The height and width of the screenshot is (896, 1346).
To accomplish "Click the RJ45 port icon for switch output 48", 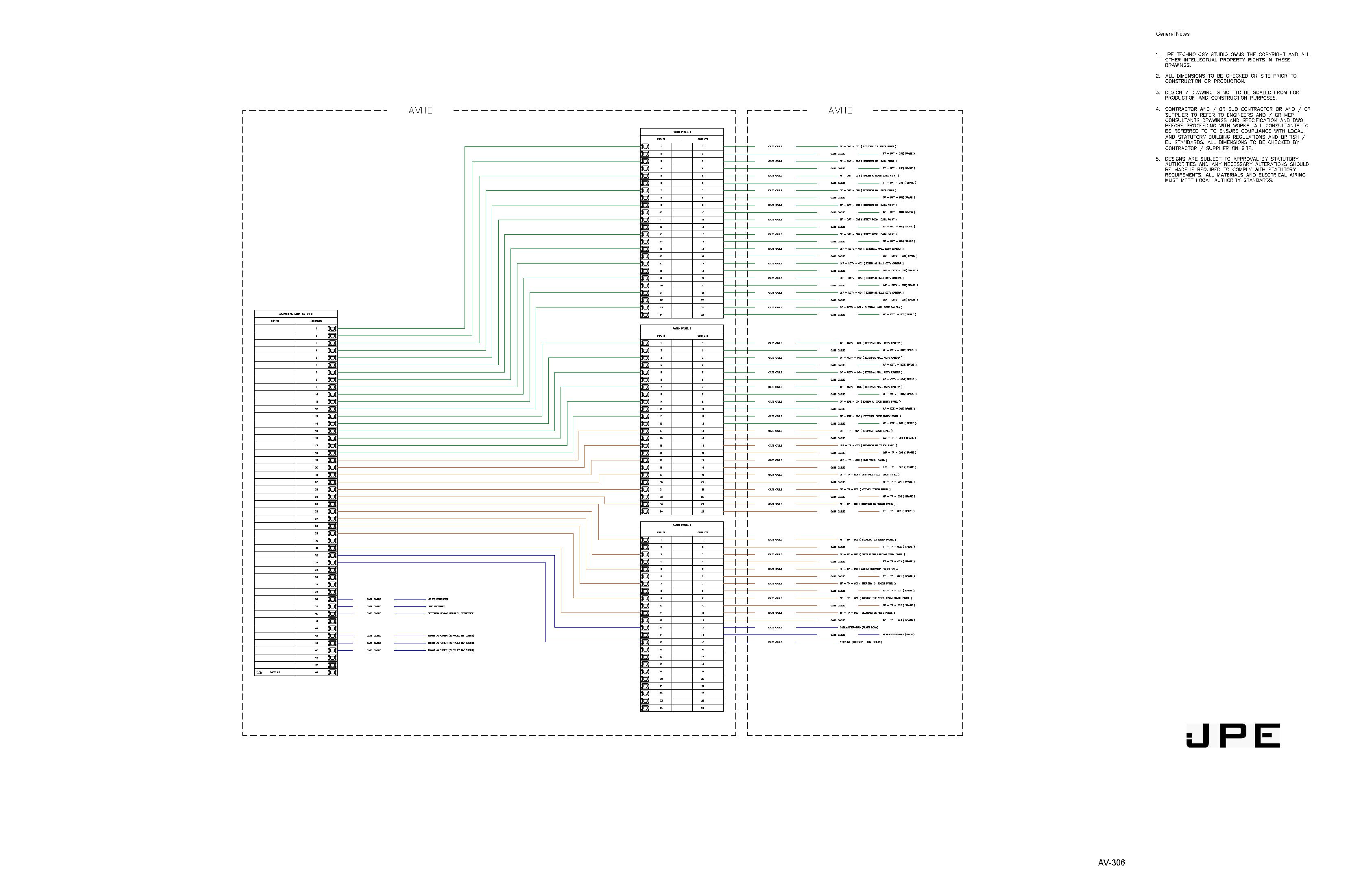I will coord(332,673).
